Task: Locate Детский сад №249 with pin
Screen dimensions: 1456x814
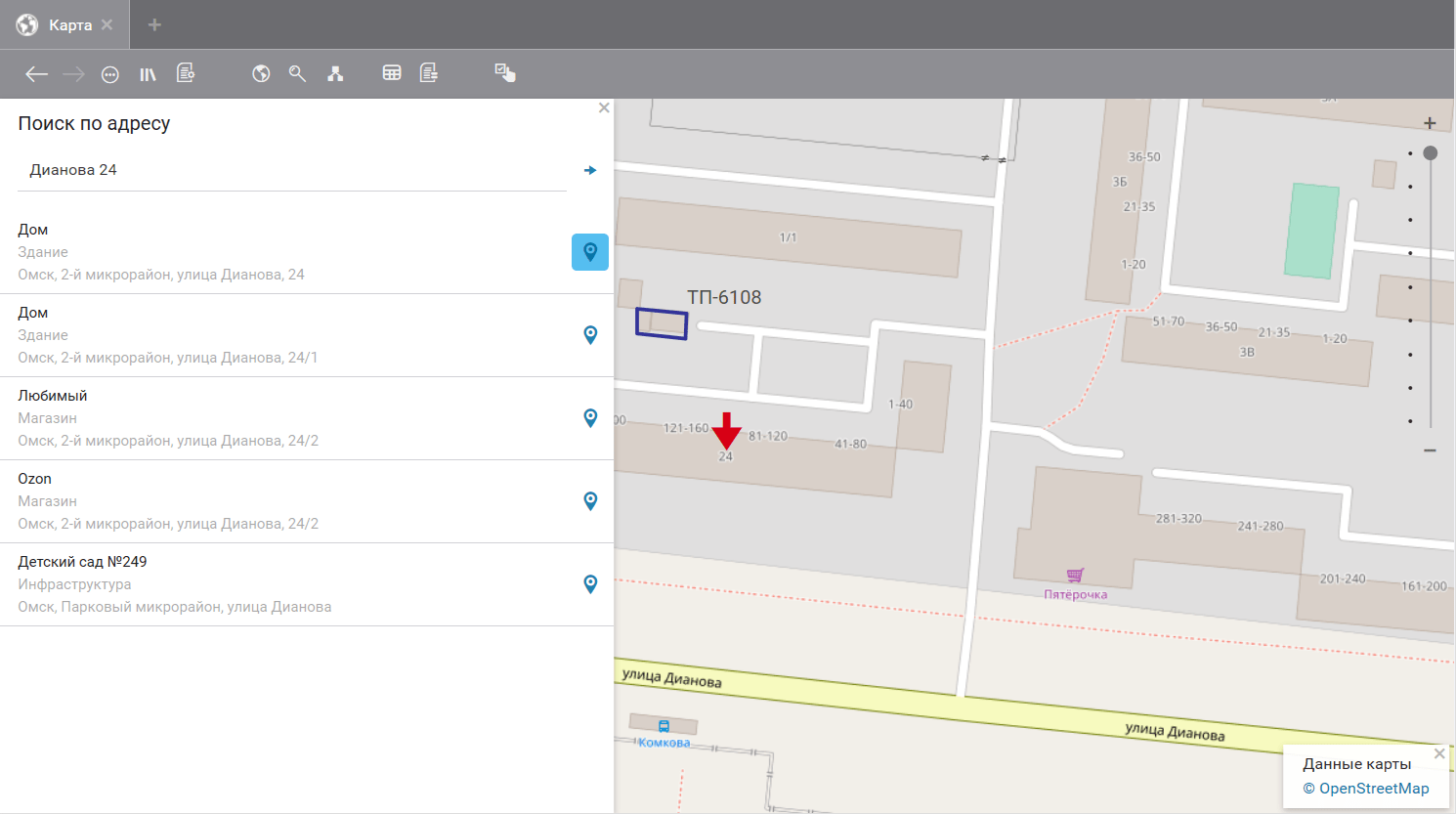Action: [x=590, y=584]
